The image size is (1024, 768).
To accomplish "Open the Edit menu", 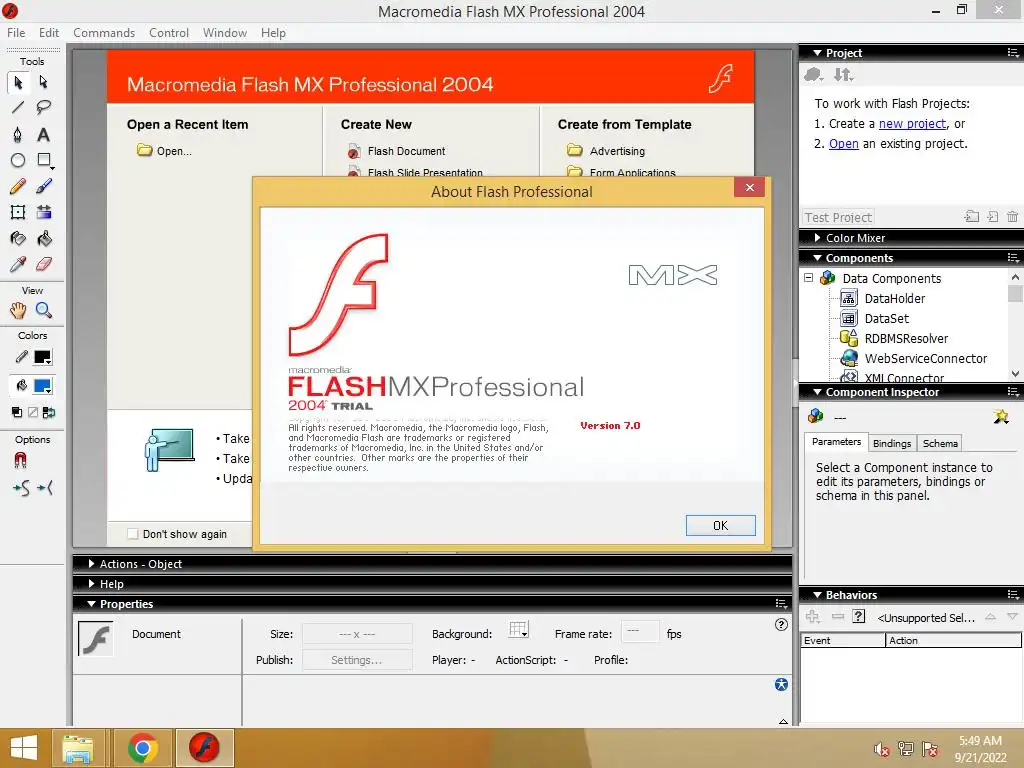I will click(x=48, y=33).
